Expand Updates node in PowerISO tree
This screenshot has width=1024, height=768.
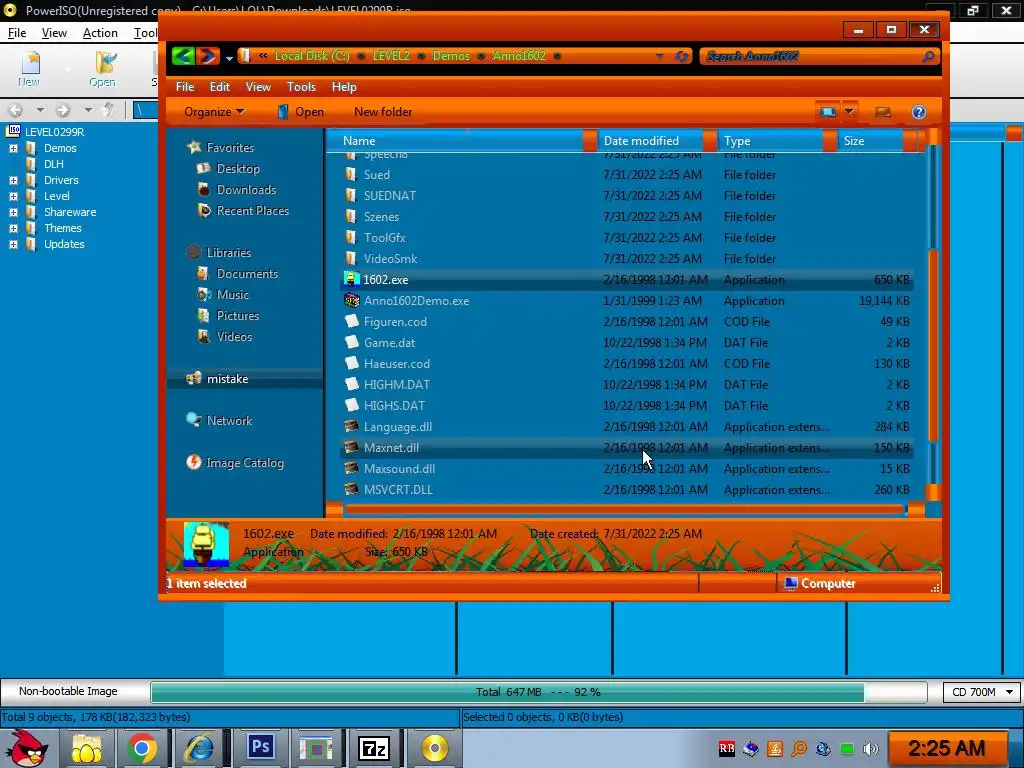[13, 244]
